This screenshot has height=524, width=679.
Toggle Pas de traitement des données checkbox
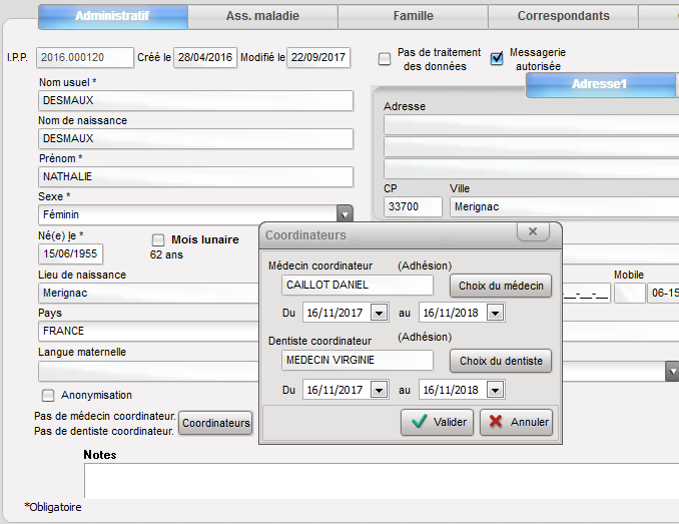point(385,59)
